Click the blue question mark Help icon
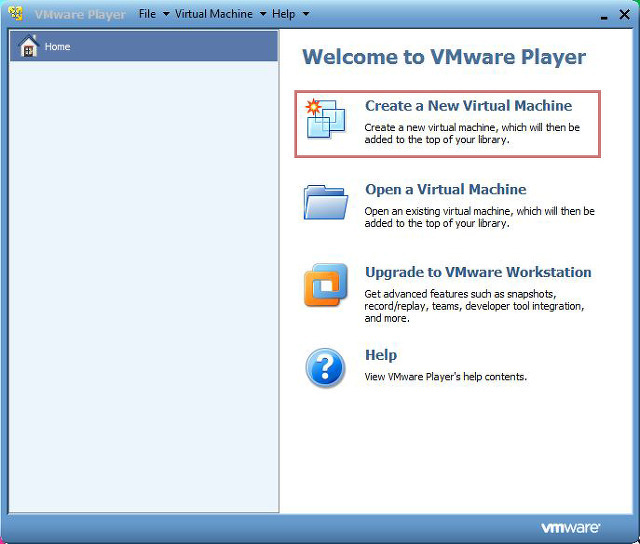The height and width of the screenshot is (544, 640). click(325, 367)
